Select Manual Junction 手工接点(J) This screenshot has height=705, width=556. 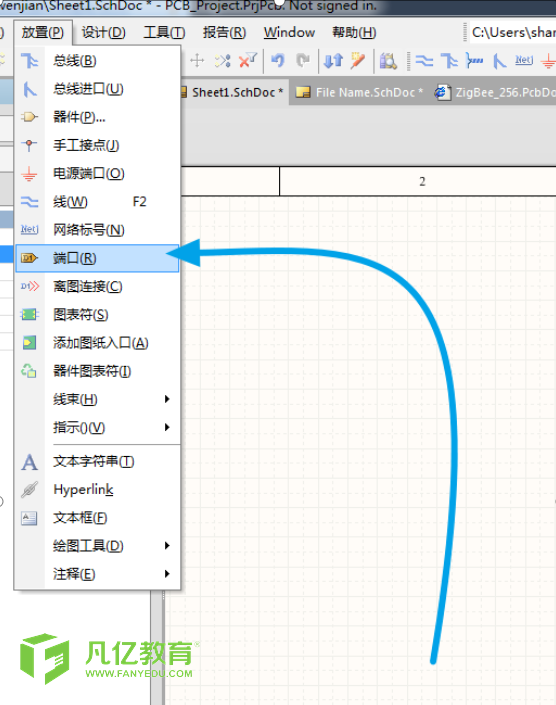click(x=97, y=145)
